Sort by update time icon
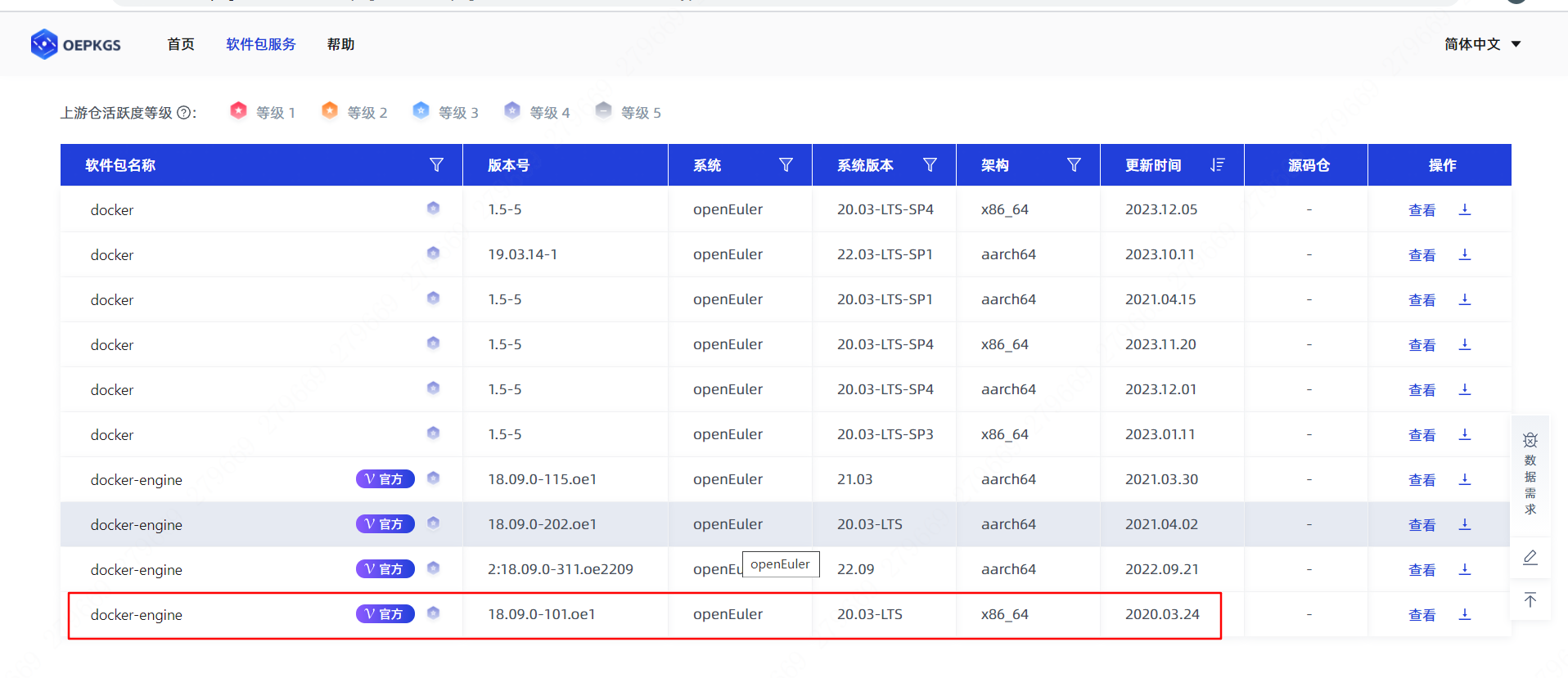 point(1217,165)
